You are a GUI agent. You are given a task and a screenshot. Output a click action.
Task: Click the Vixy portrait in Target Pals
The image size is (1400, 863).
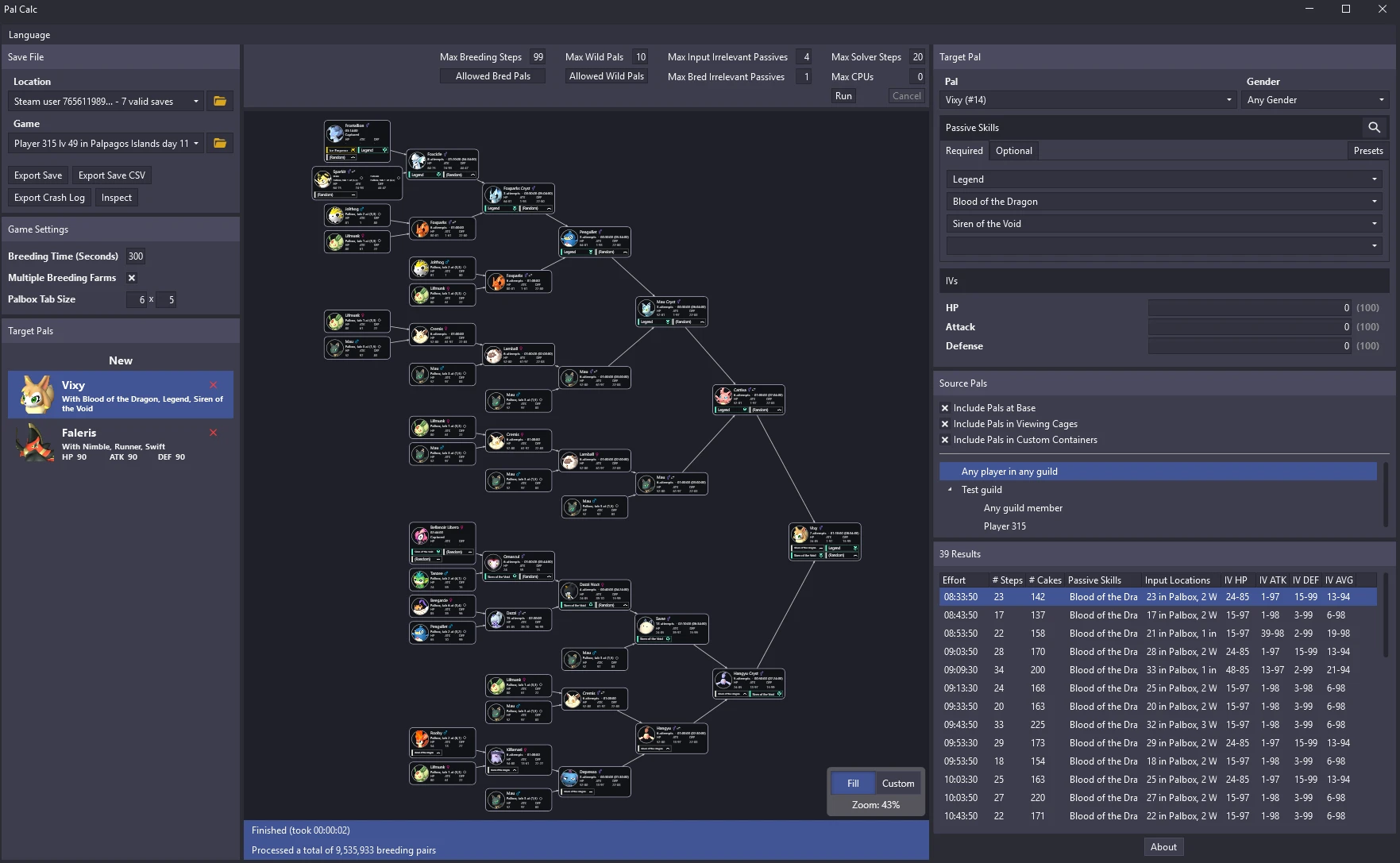37,395
